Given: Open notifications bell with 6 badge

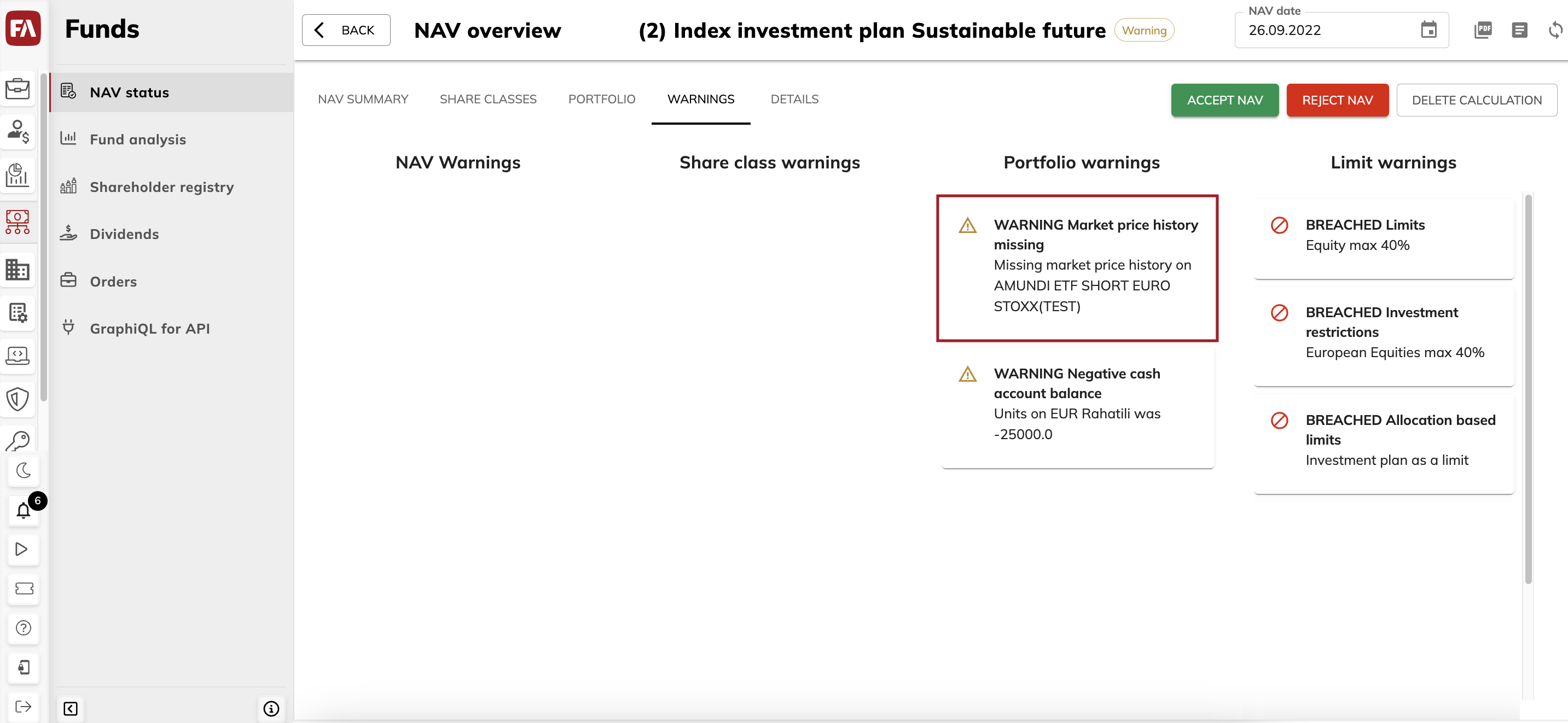Looking at the screenshot, I should click(x=24, y=510).
